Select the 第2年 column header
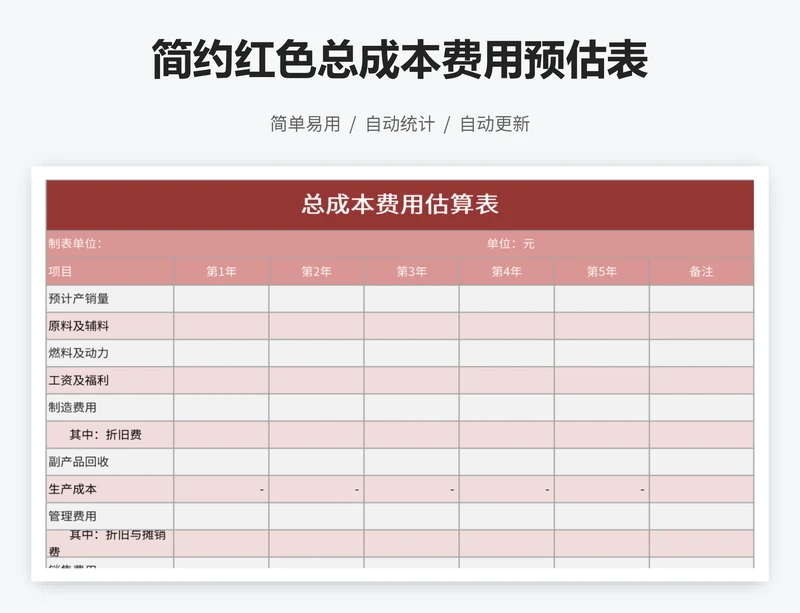 (x=316, y=271)
